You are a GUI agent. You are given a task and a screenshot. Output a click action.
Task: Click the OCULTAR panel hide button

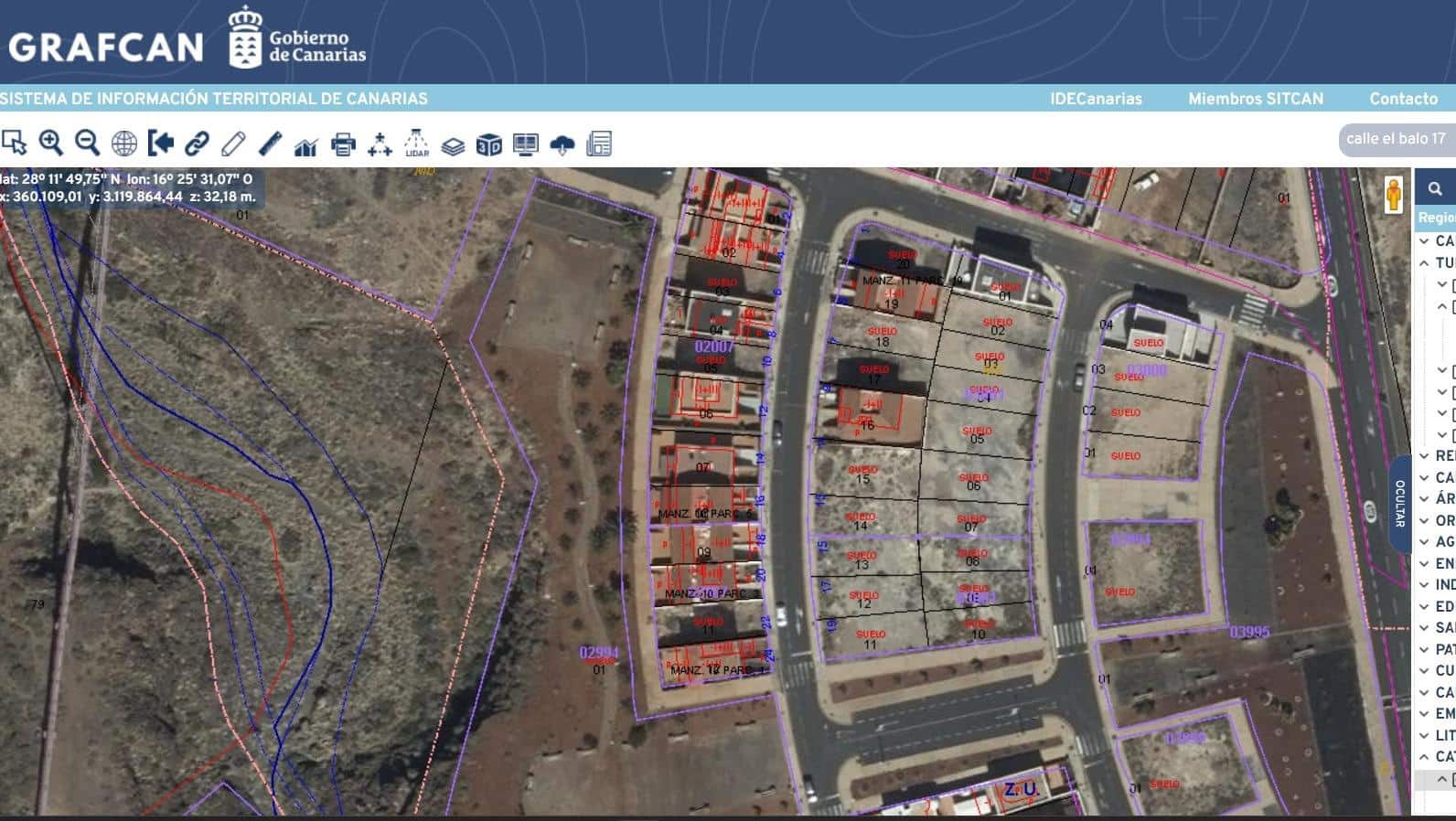[1398, 504]
